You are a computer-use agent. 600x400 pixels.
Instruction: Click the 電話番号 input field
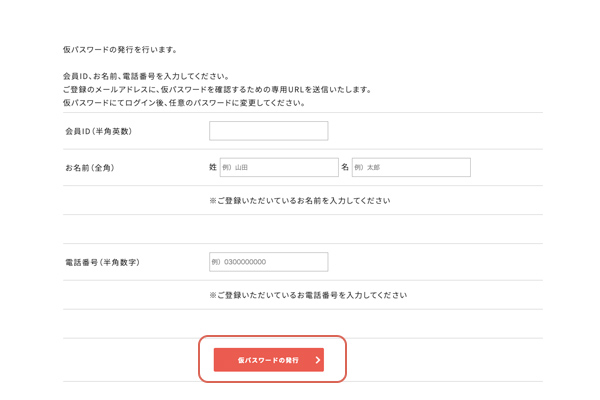(x=268, y=262)
